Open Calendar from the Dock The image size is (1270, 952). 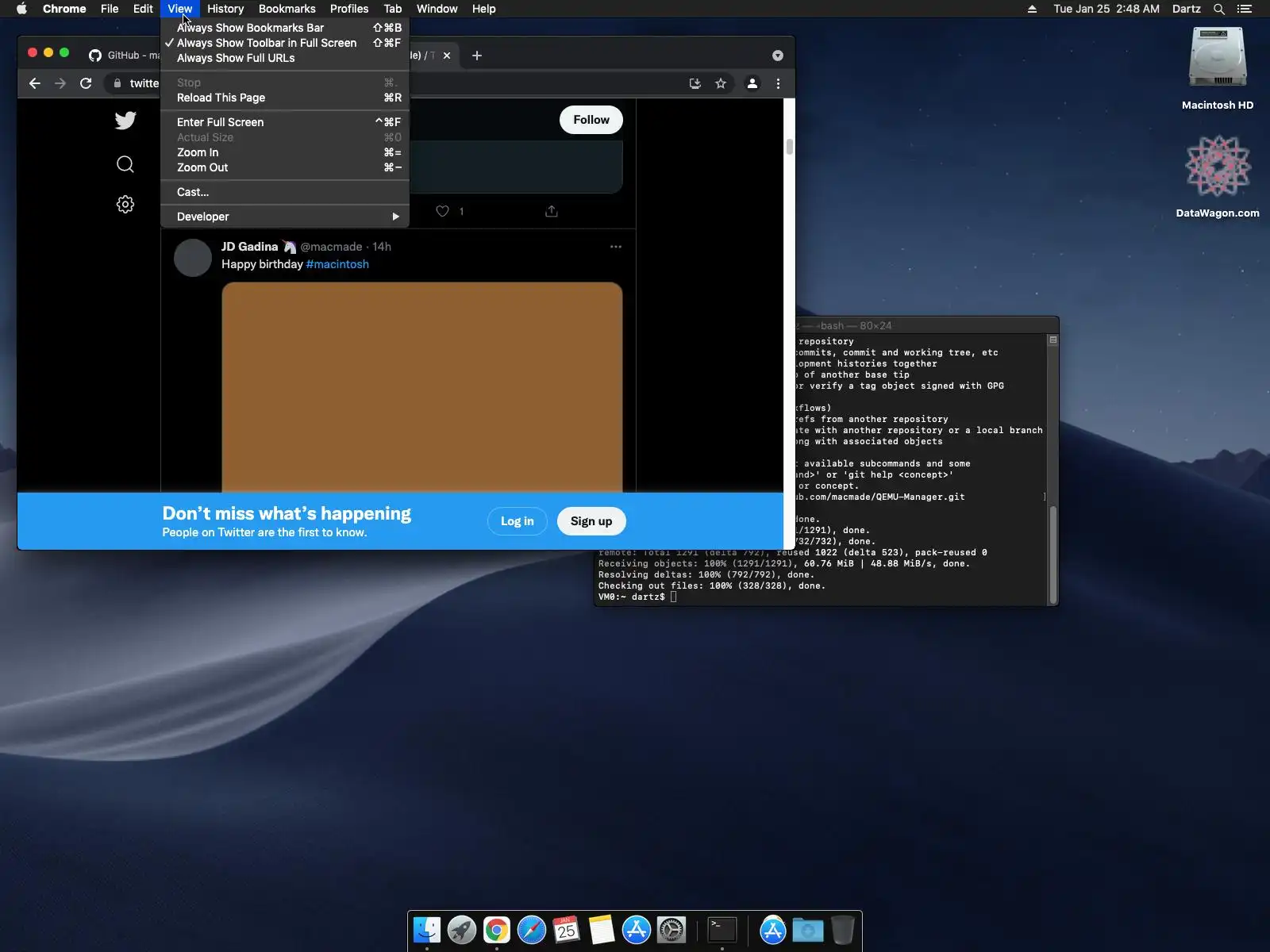[567, 930]
